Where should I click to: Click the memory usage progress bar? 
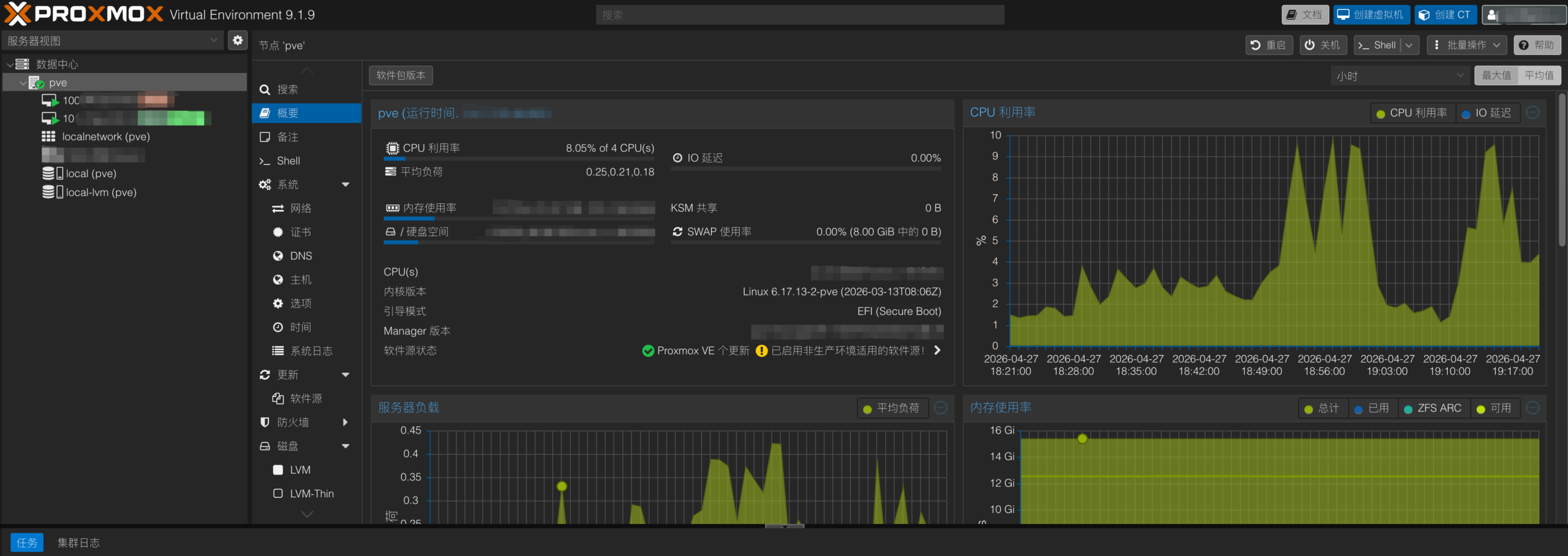519,219
